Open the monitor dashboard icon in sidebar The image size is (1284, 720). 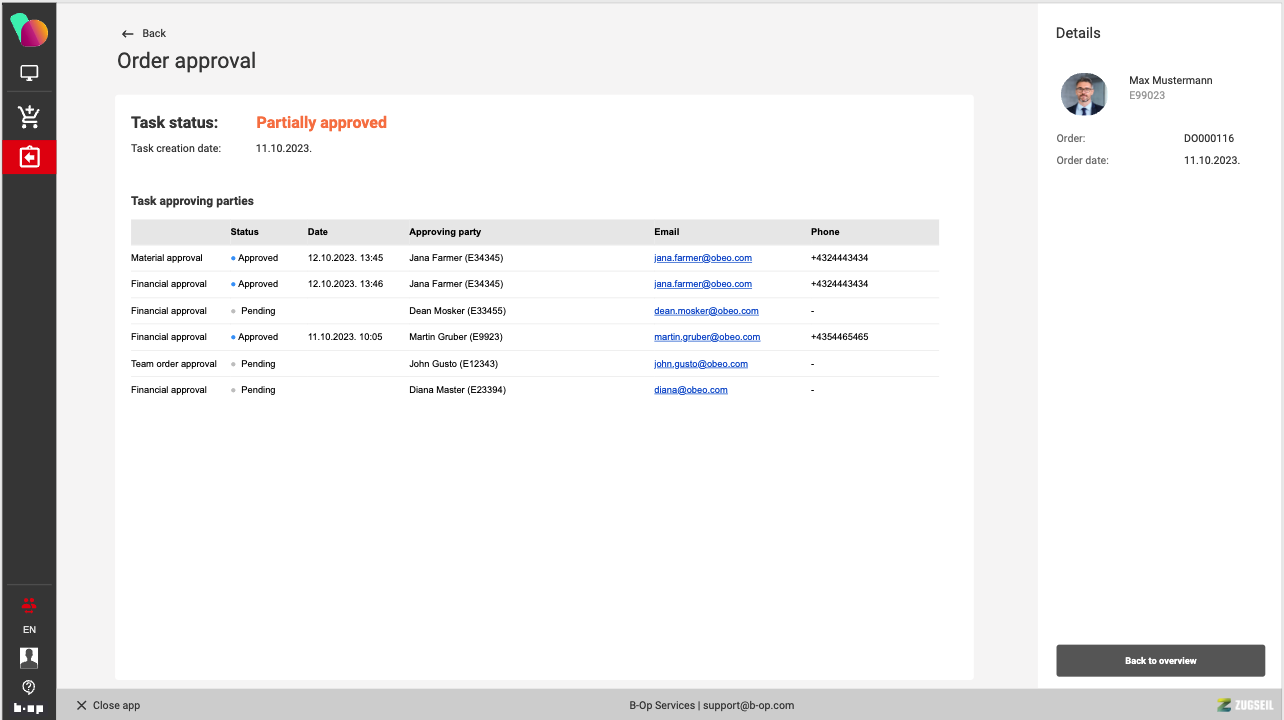[x=29, y=73]
